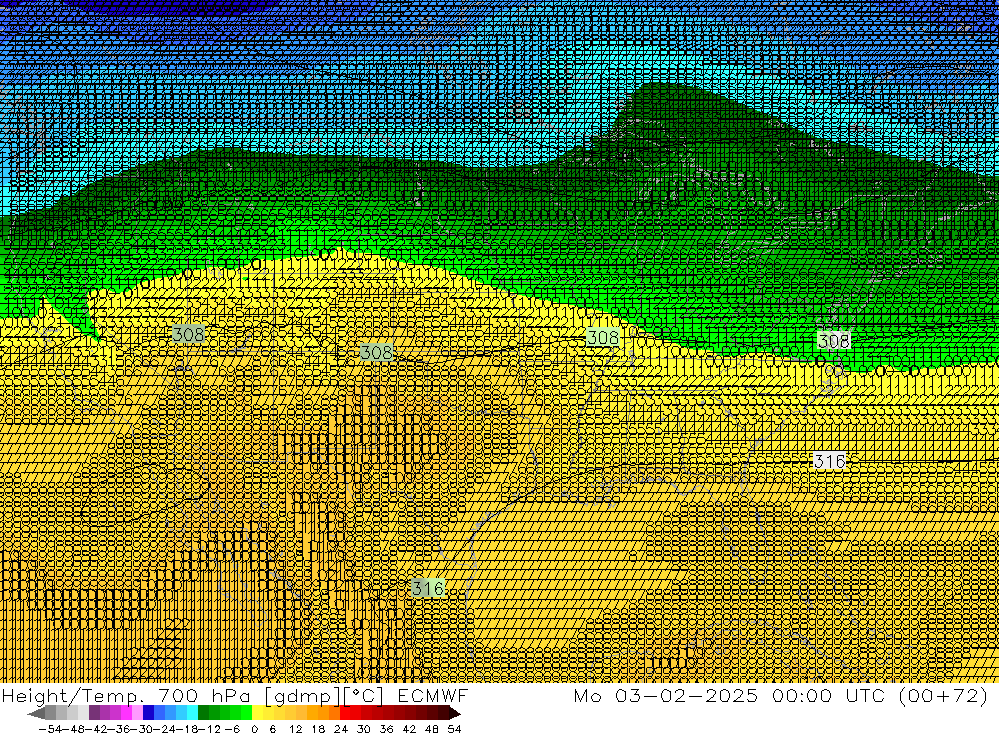The width and height of the screenshot is (1000, 733).
Task: Click the '54' legend value
Action: [454, 729]
